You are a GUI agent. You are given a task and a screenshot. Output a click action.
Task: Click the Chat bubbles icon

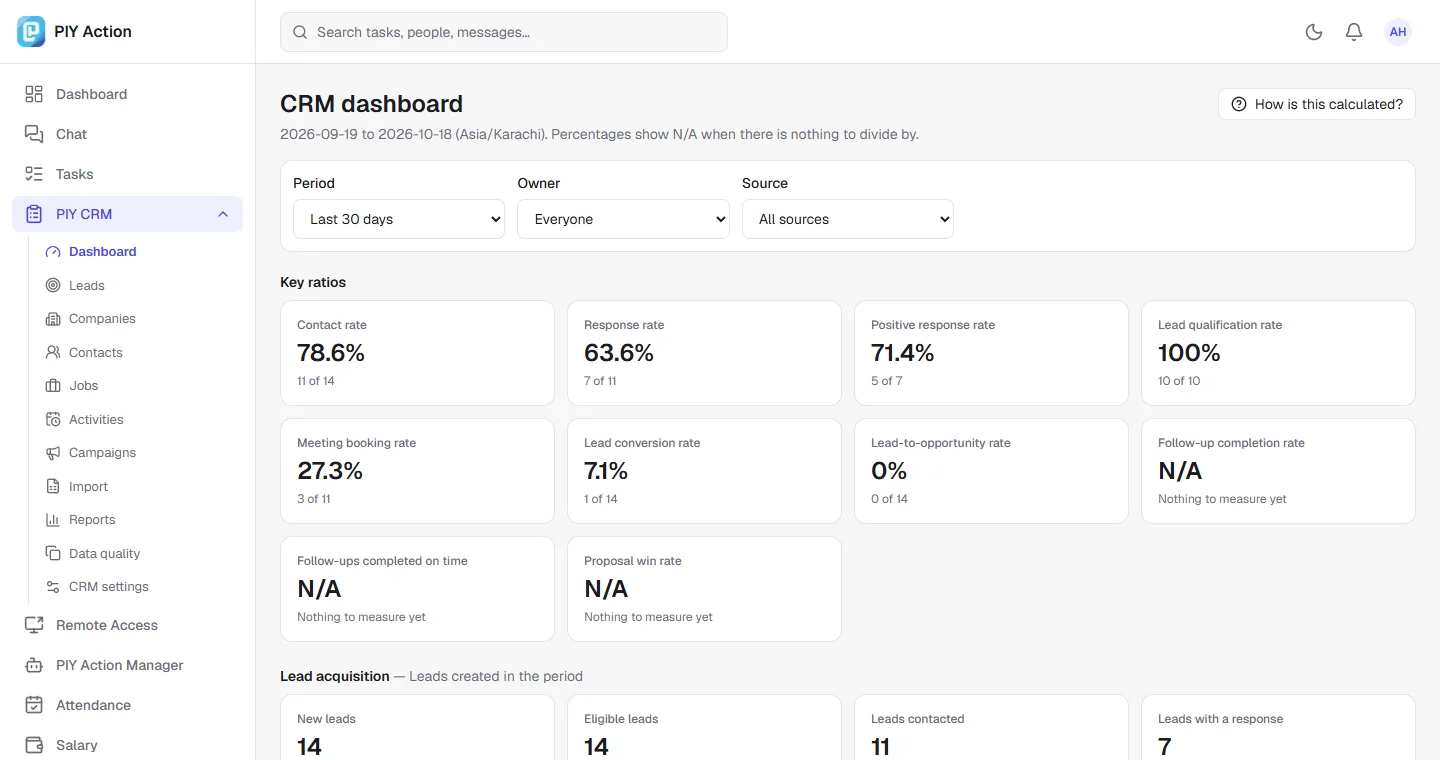click(34, 134)
